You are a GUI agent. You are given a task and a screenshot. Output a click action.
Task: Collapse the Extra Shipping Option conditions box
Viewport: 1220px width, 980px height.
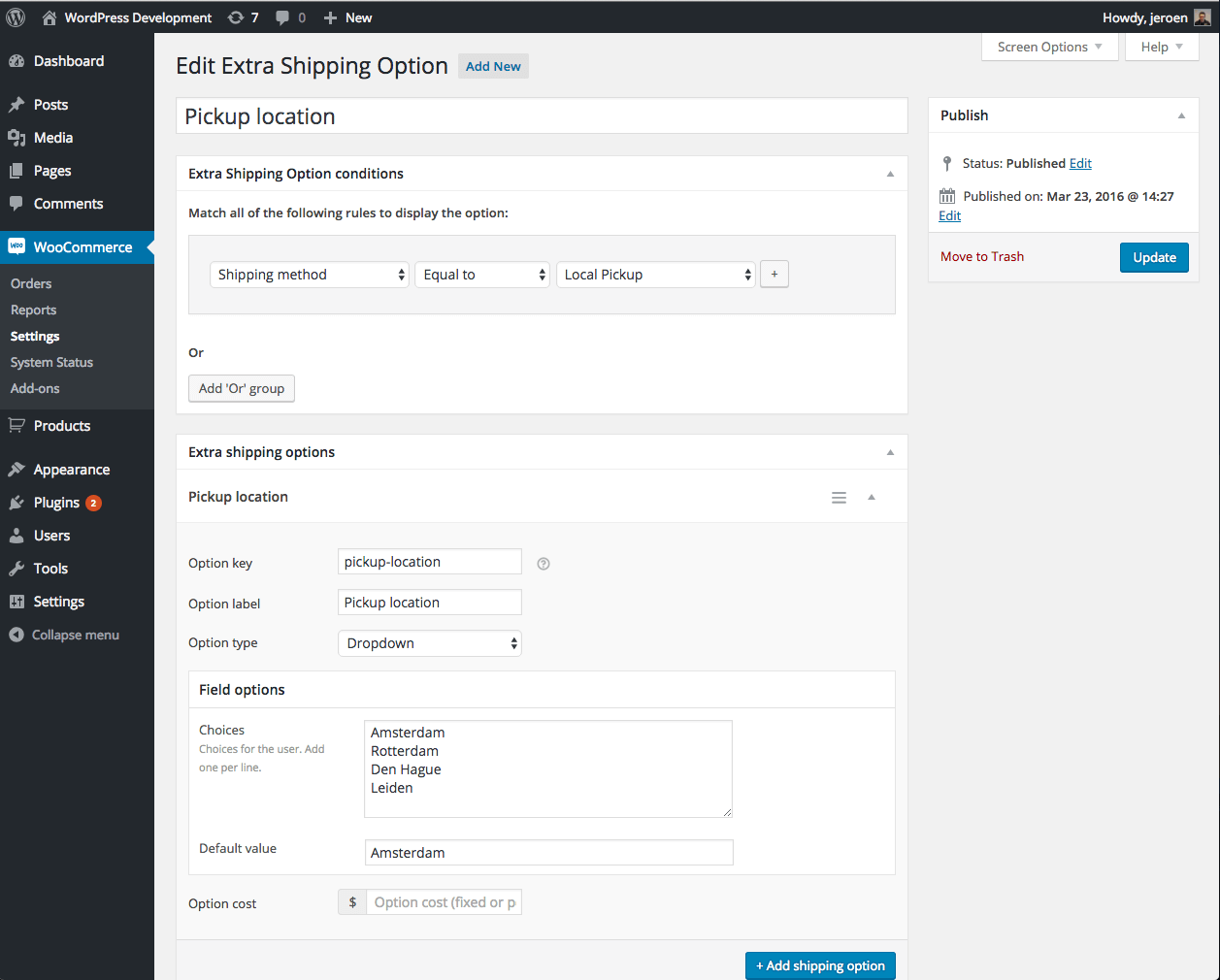click(890, 174)
